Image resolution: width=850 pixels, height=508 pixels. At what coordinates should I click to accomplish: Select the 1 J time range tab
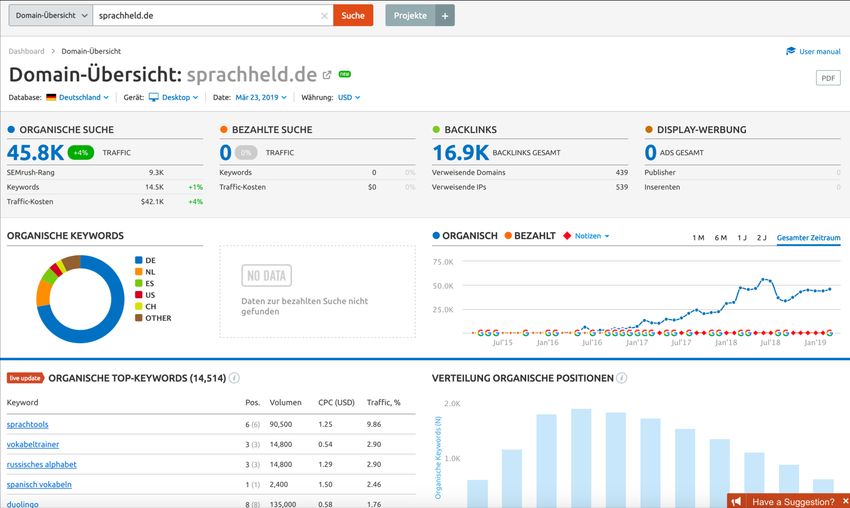(742, 237)
